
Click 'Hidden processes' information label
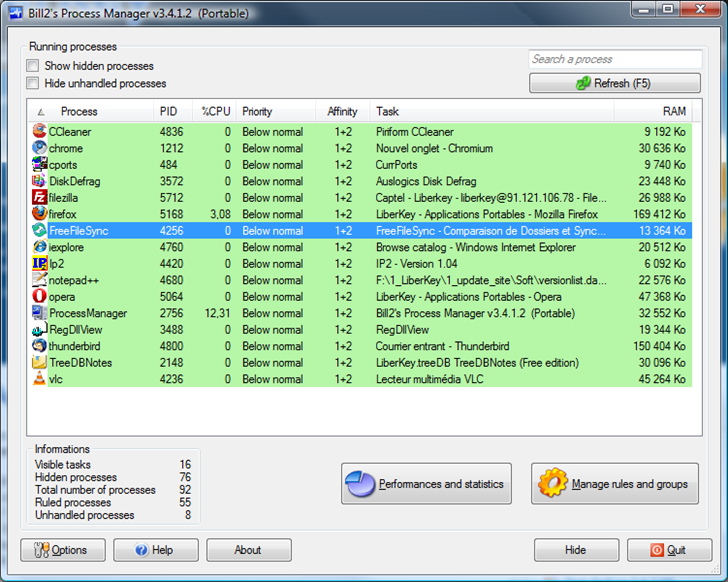click(x=76, y=477)
